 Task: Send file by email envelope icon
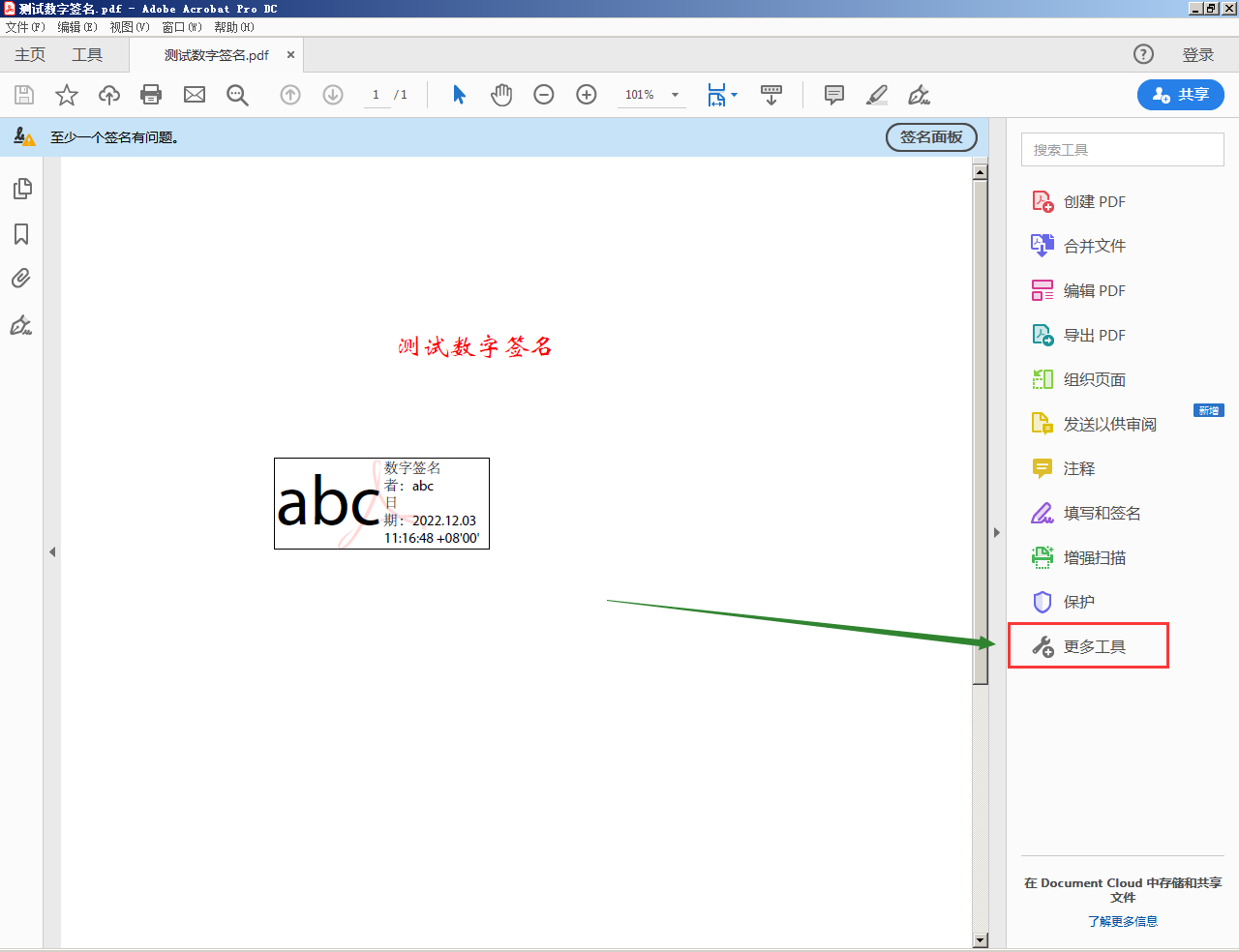[x=195, y=95]
